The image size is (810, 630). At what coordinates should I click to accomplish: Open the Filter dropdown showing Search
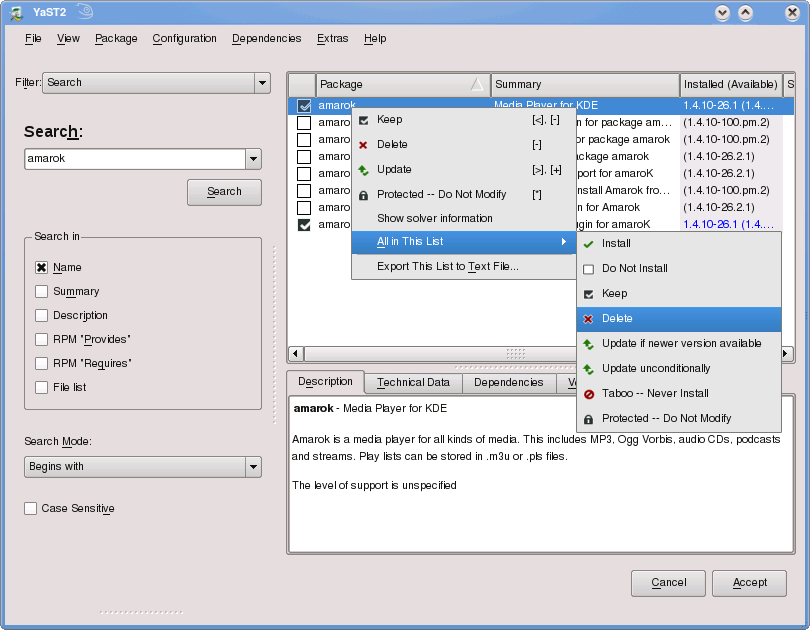click(x=157, y=83)
